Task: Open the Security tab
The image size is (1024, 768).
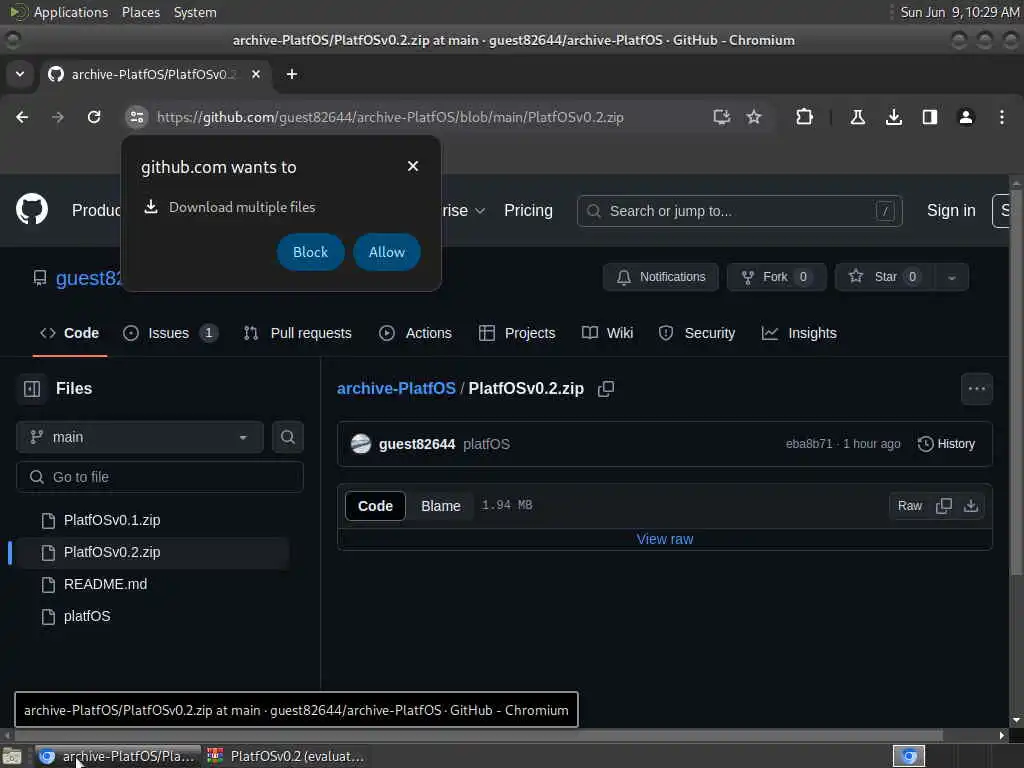Action: (697, 333)
